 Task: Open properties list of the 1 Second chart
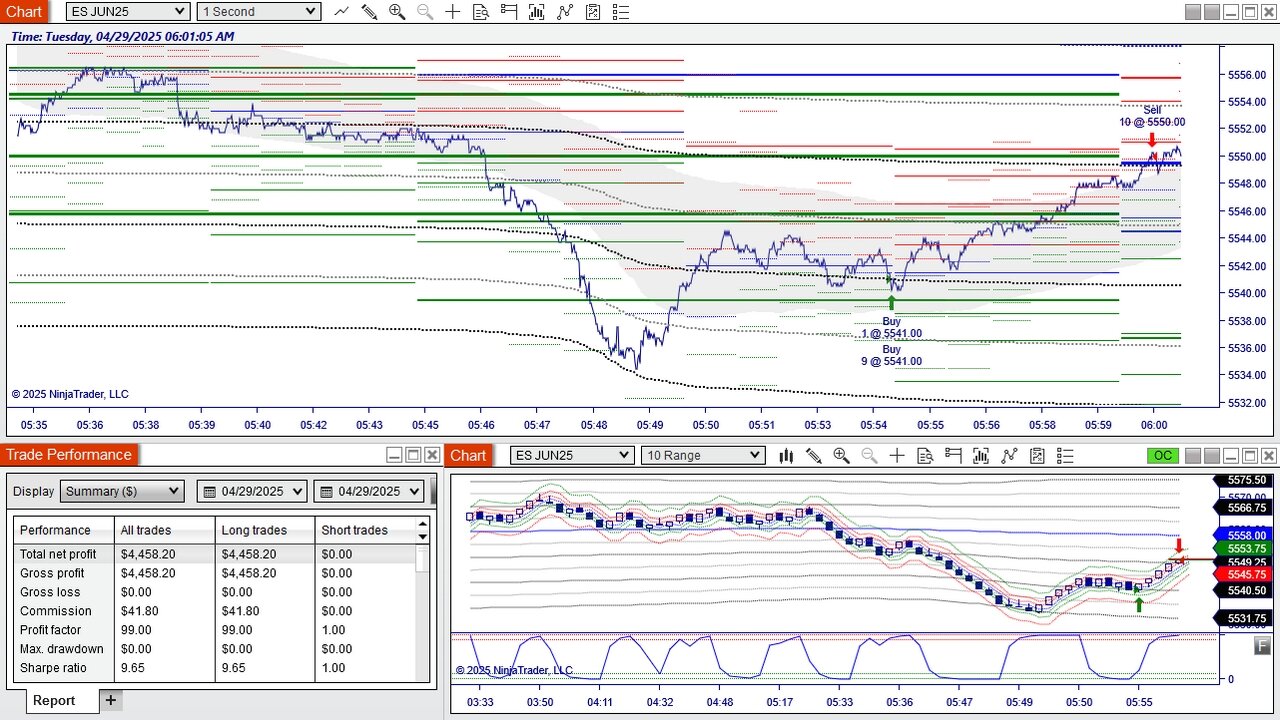pyautogui.click(x=621, y=12)
